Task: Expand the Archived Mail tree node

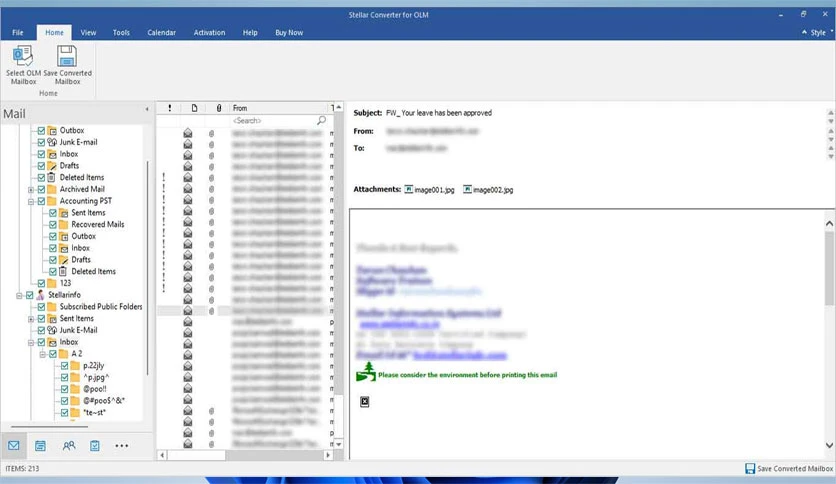Action: point(31,190)
